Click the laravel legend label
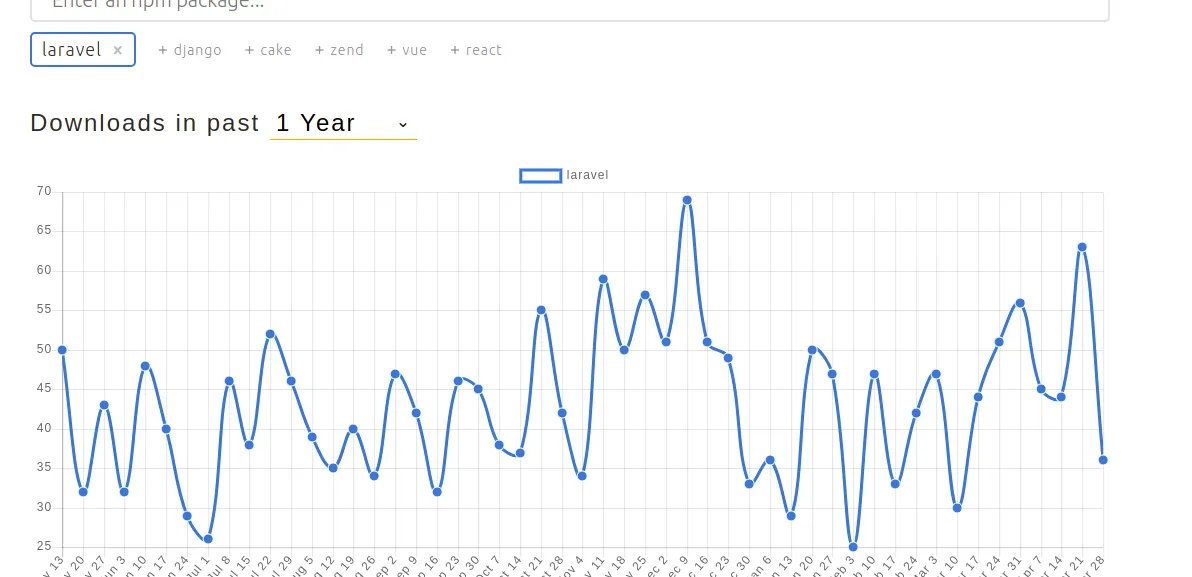This screenshot has height=577, width=1192. (x=588, y=176)
